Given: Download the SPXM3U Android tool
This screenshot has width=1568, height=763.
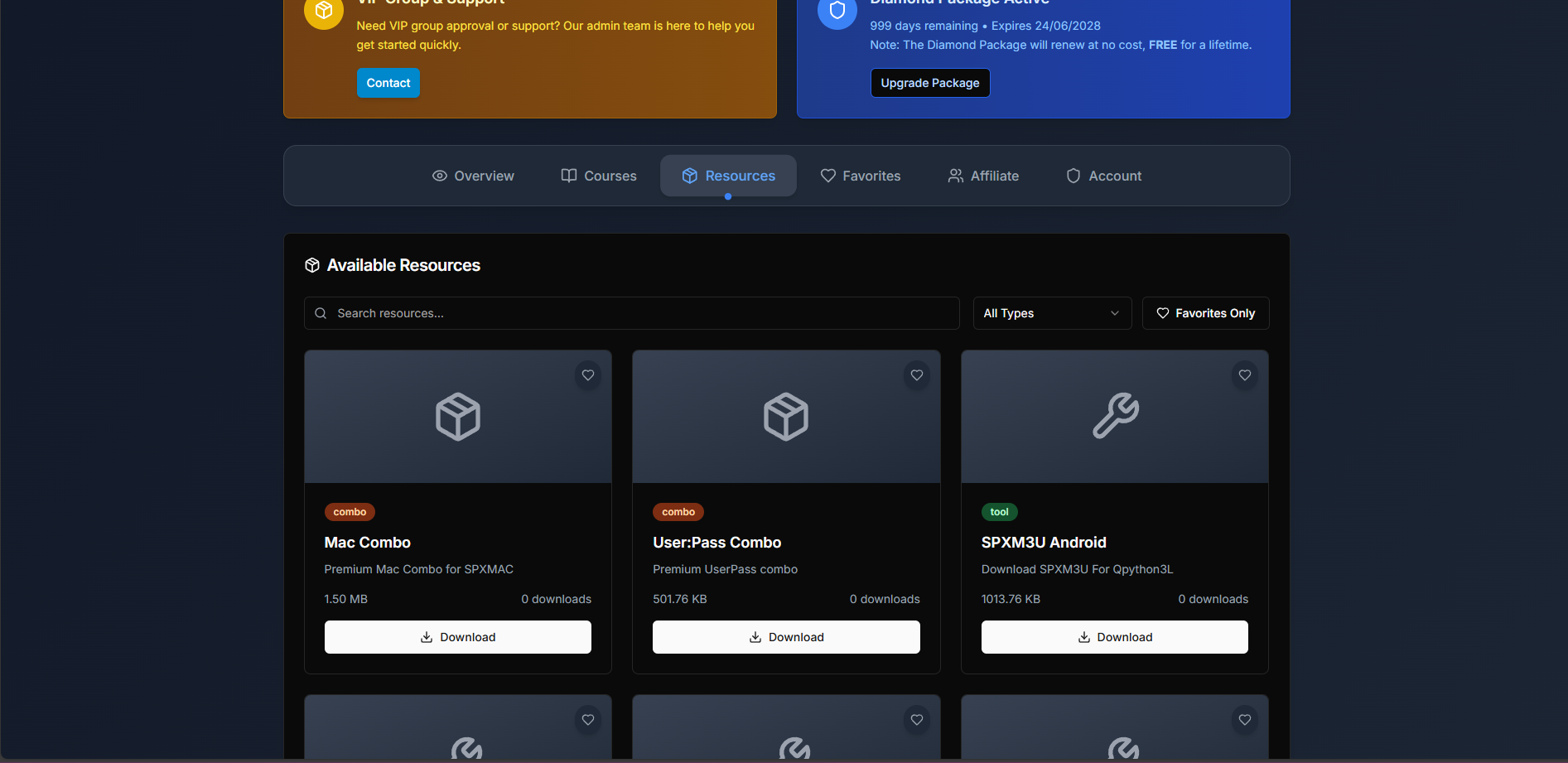Looking at the screenshot, I should point(1114,637).
